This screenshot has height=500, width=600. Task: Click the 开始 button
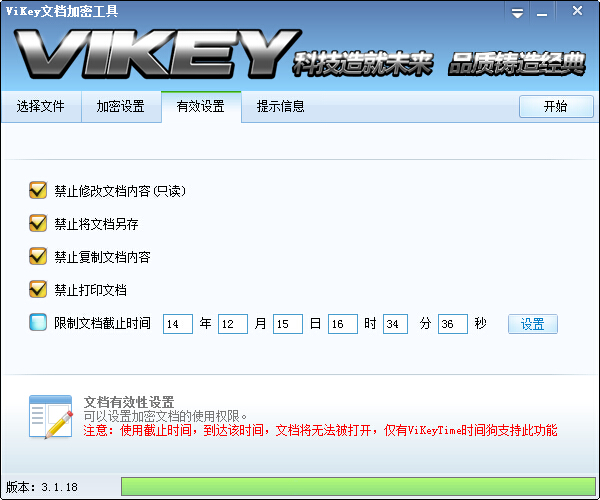click(x=556, y=106)
